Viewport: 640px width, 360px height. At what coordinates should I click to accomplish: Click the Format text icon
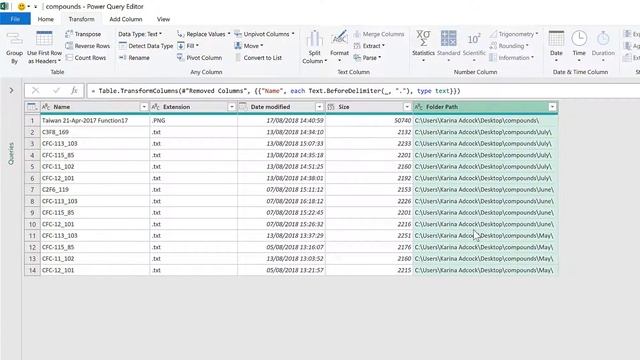click(x=339, y=38)
